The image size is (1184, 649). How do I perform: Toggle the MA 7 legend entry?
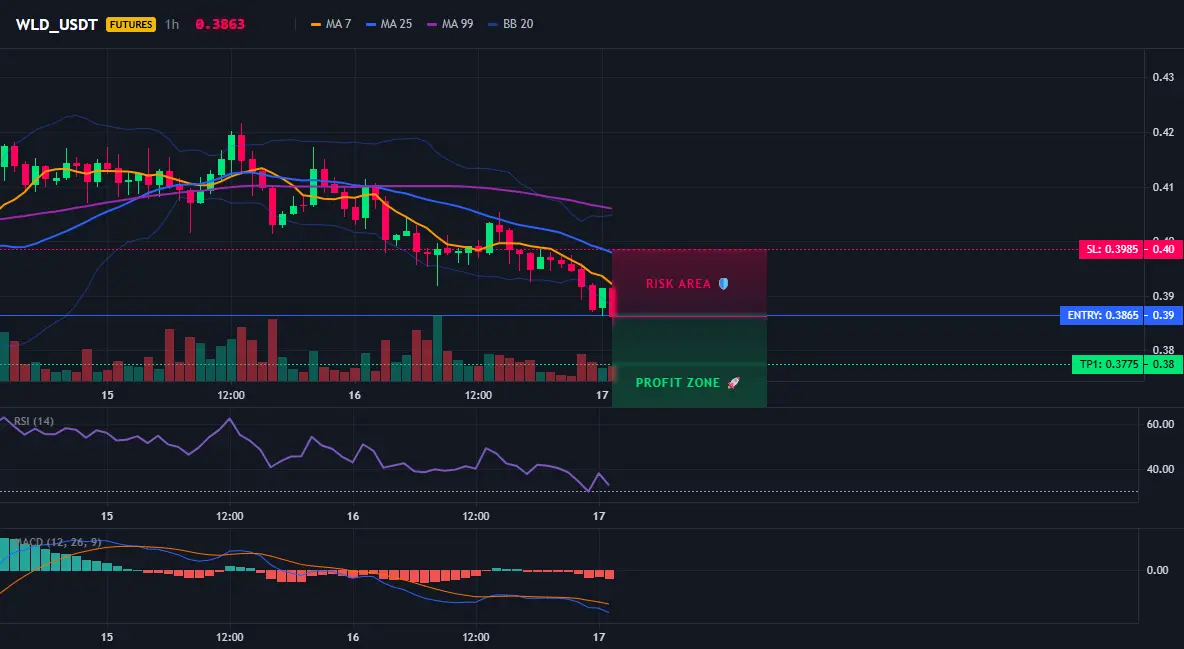tap(331, 24)
